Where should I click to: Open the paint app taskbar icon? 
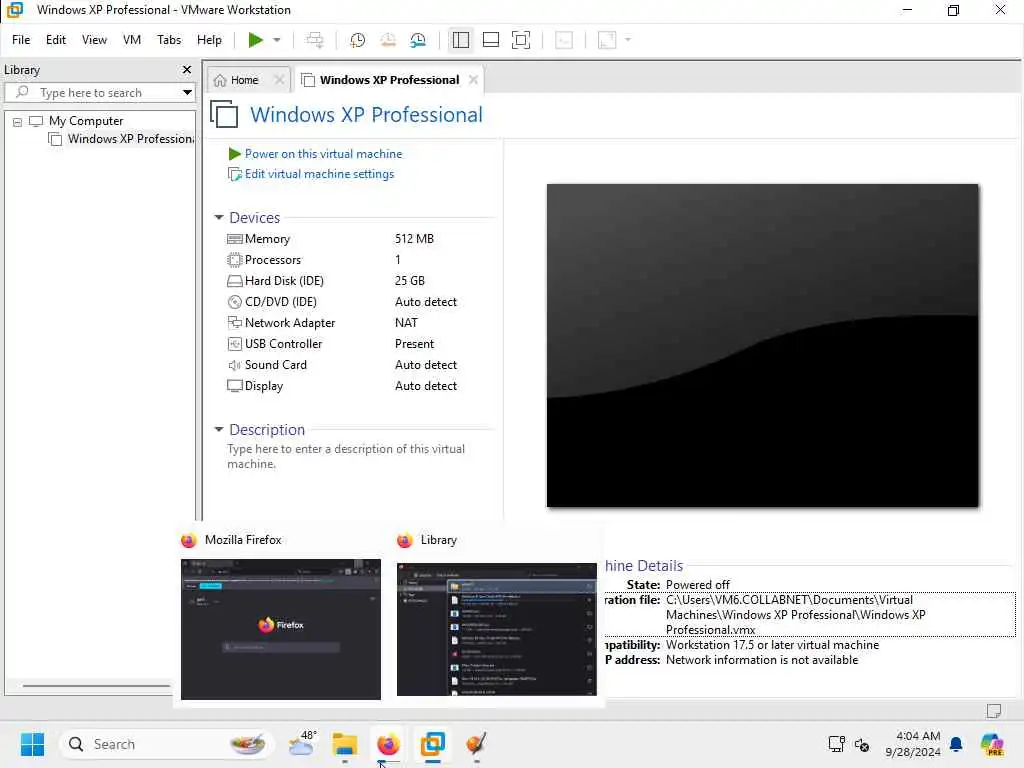477,744
